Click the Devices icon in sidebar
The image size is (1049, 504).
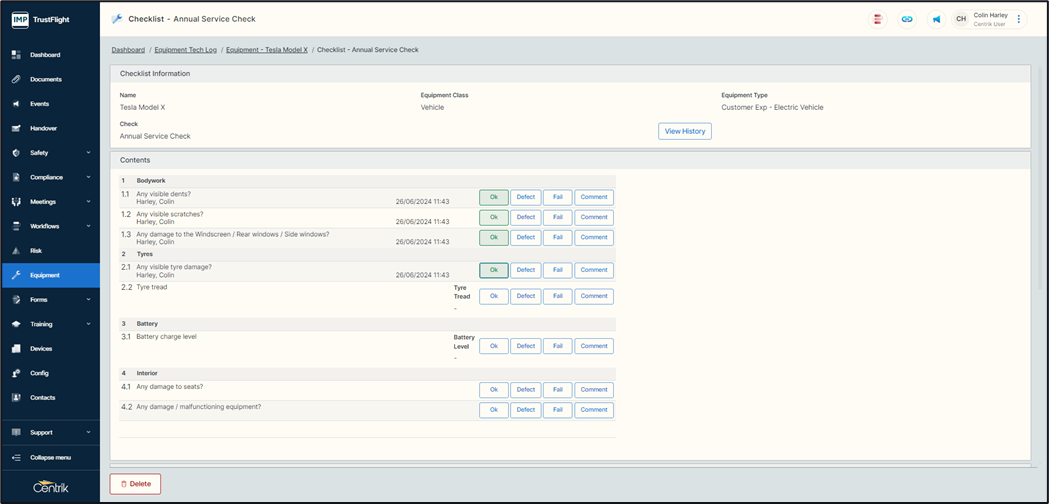coord(16,349)
